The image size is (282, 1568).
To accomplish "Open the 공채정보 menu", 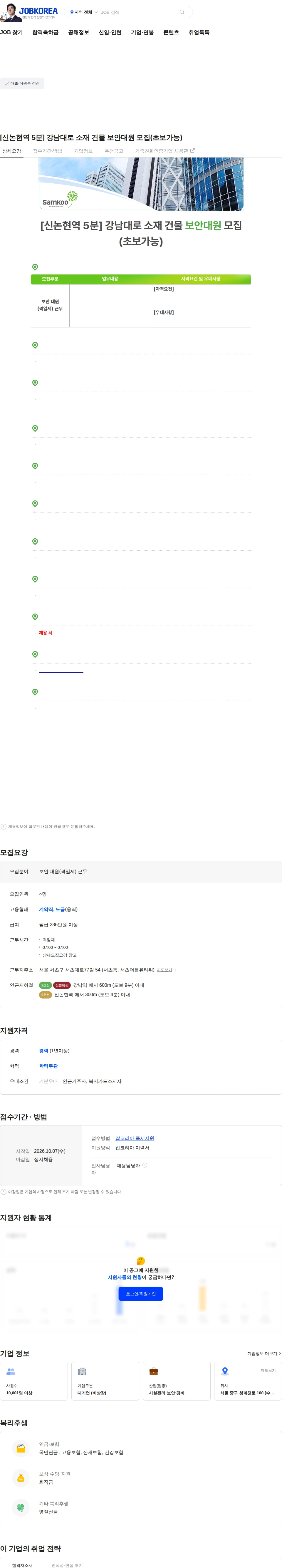I will [x=78, y=33].
